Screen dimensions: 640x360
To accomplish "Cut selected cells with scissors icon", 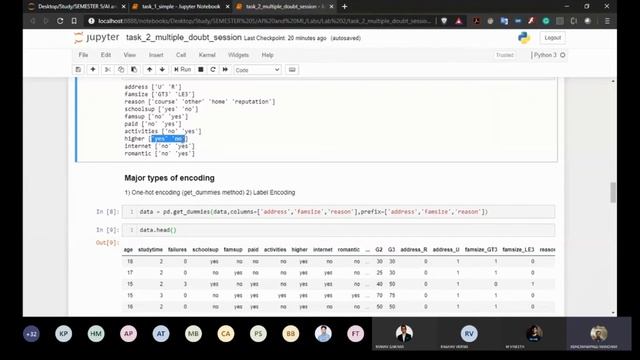I will [x=108, y=70].
